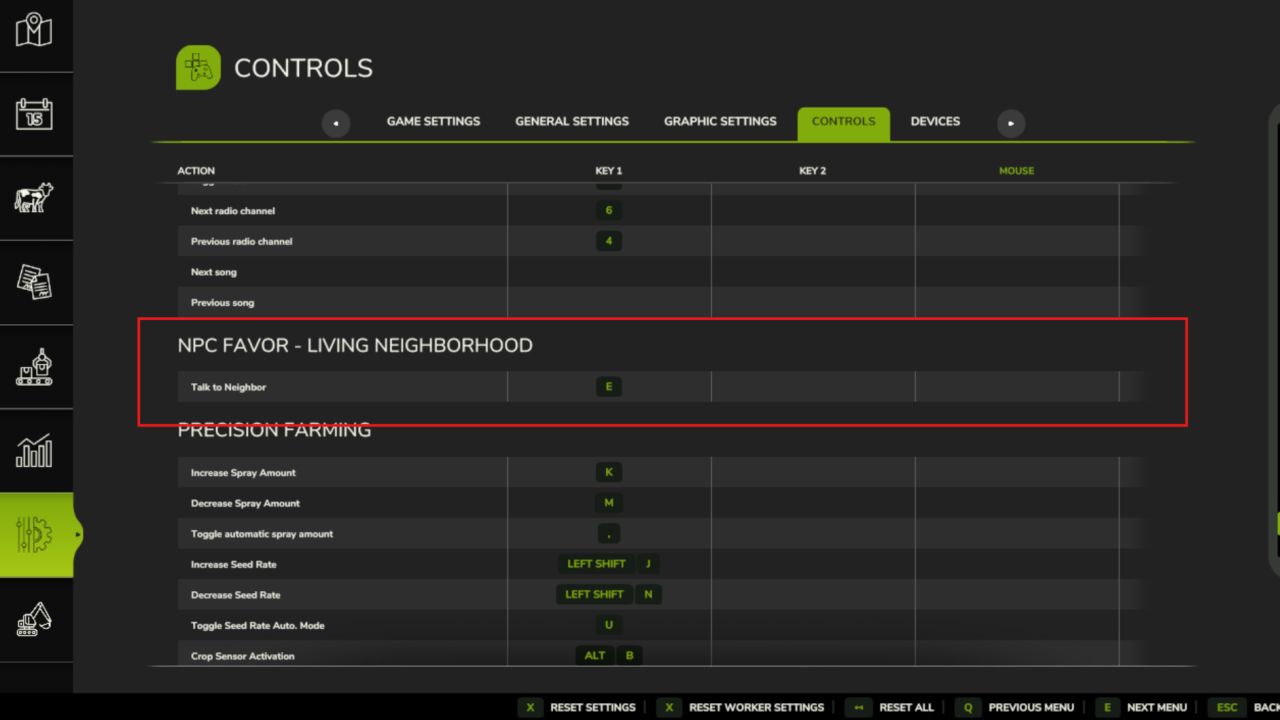Click left arrow before Game Settings tab

pyautogui.click(x=335, y=123)
